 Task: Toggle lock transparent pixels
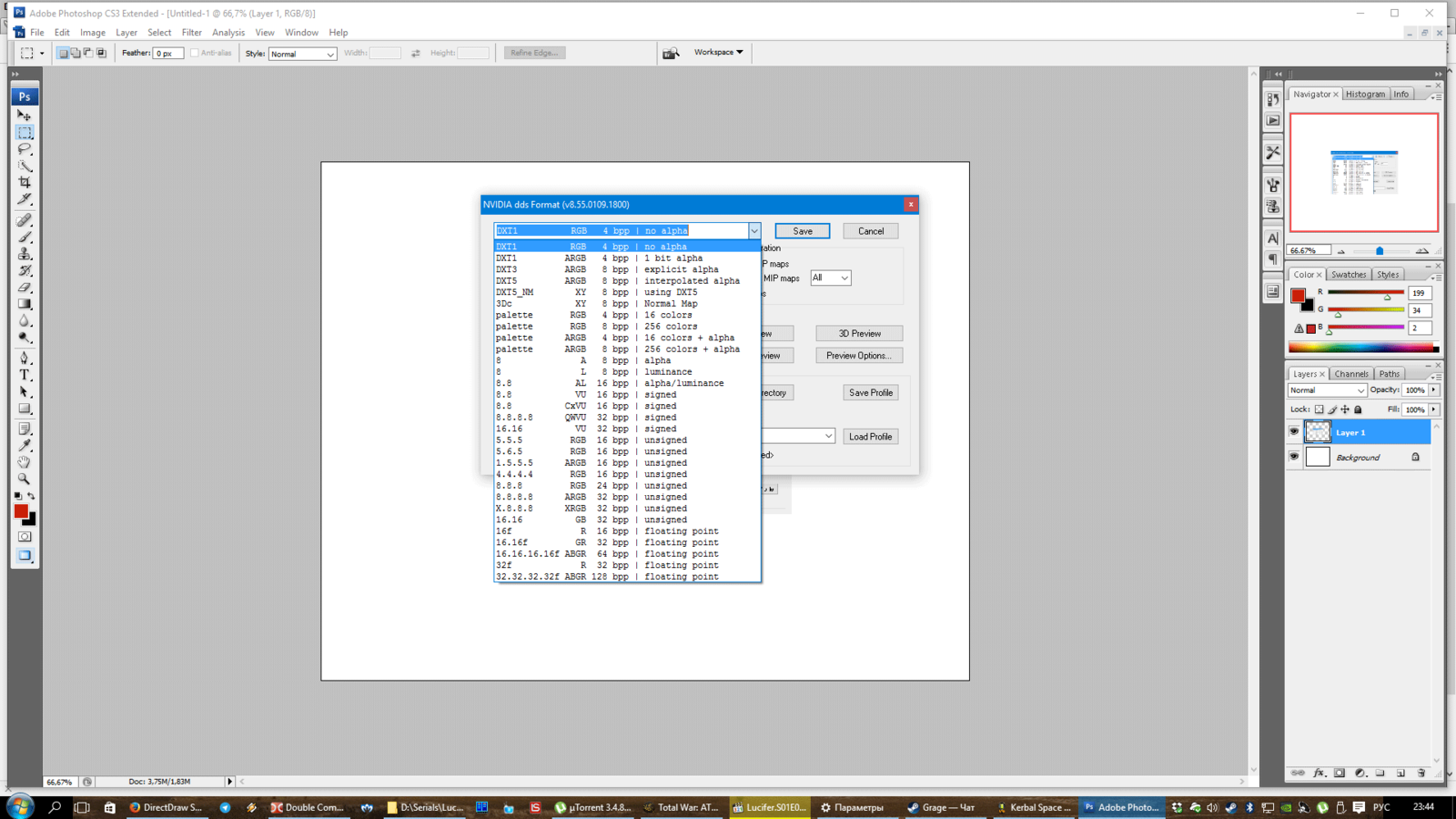[x=1319, y=409]
